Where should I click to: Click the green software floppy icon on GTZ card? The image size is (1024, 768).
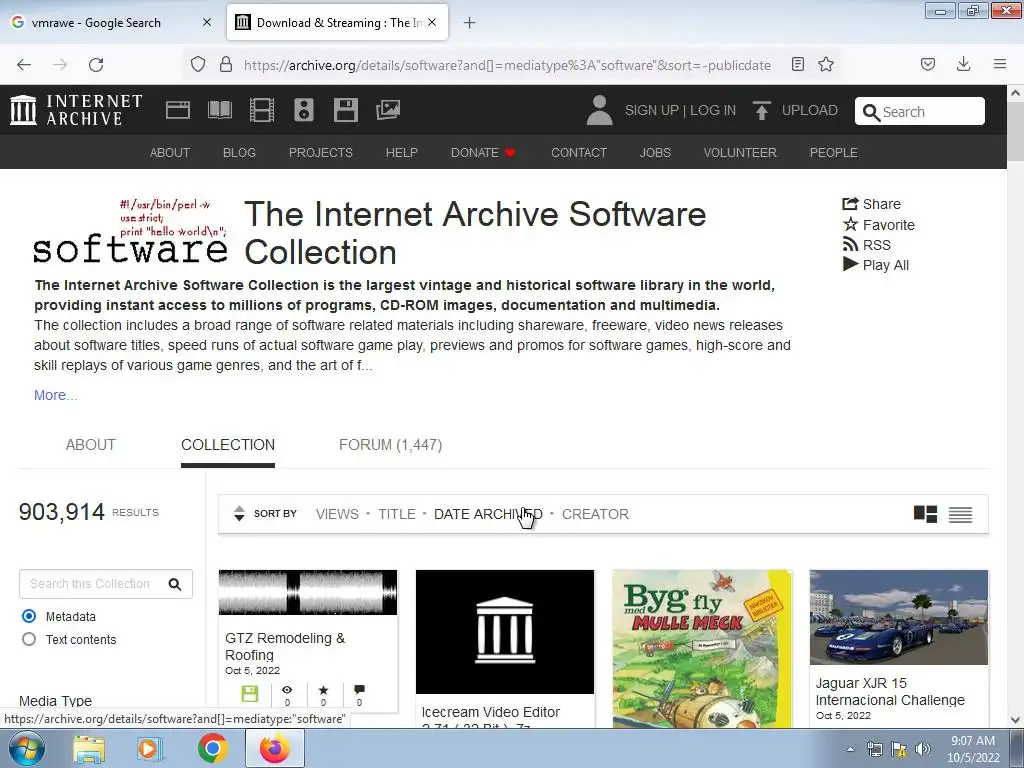[250, 694]
